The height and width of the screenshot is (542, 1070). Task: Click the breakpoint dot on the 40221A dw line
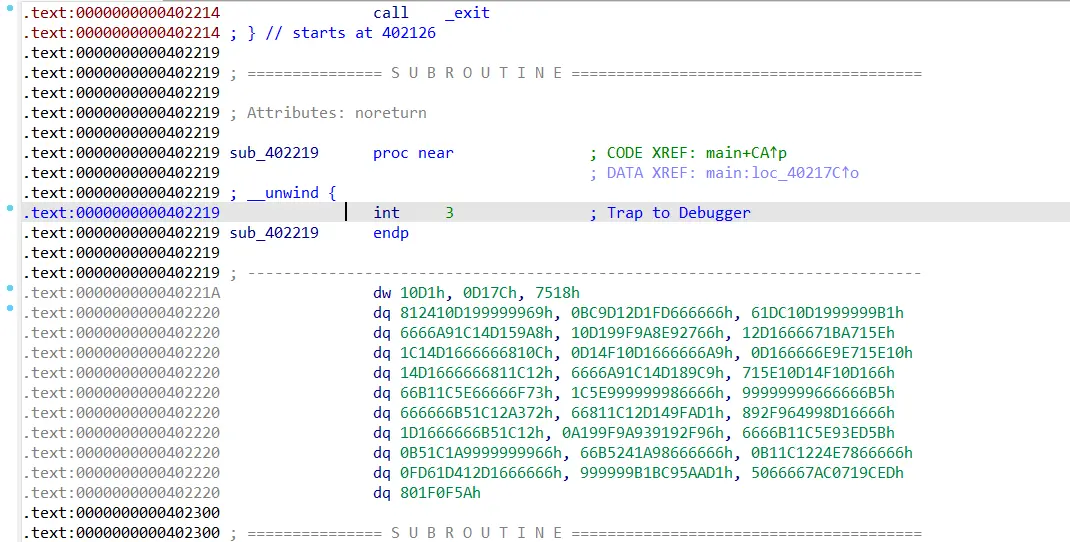[x=10, y=288]
